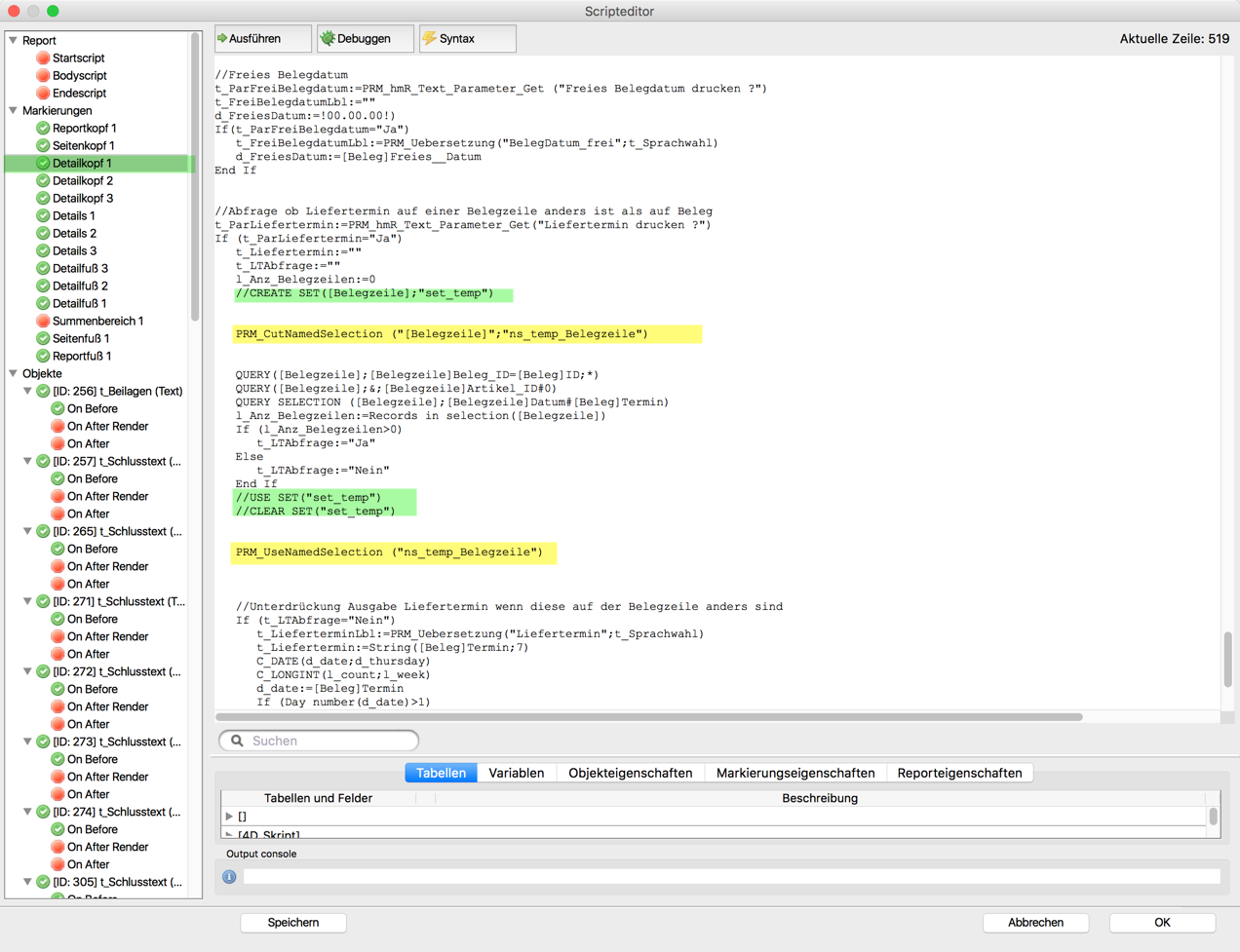Collapse the ID: 256 t_Beilagen object
This screenshot has width=1240, height=952.
click(x=28, y=392)
